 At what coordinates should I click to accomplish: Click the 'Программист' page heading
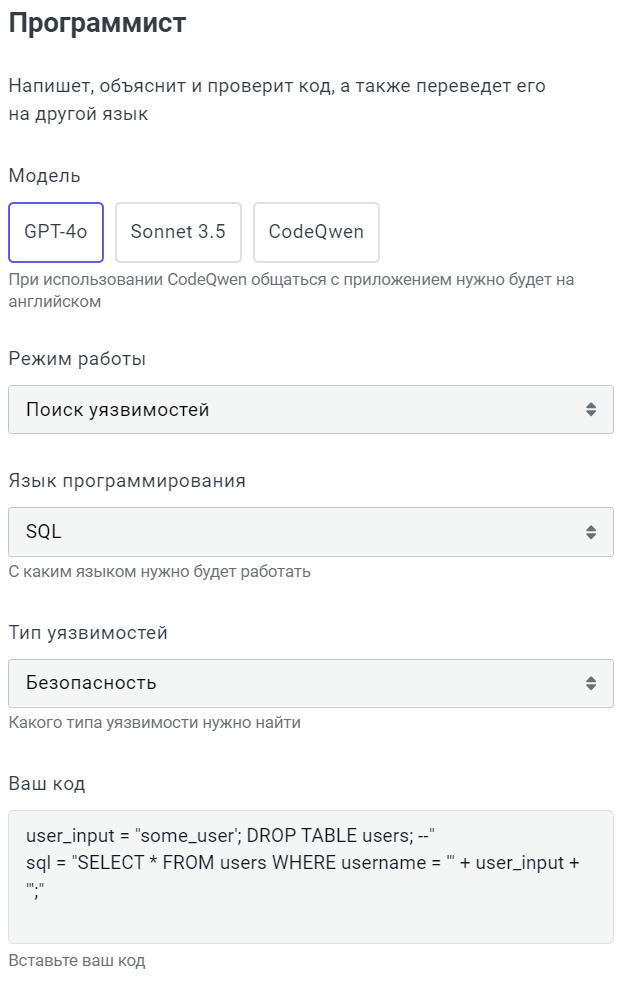[97, 24]
